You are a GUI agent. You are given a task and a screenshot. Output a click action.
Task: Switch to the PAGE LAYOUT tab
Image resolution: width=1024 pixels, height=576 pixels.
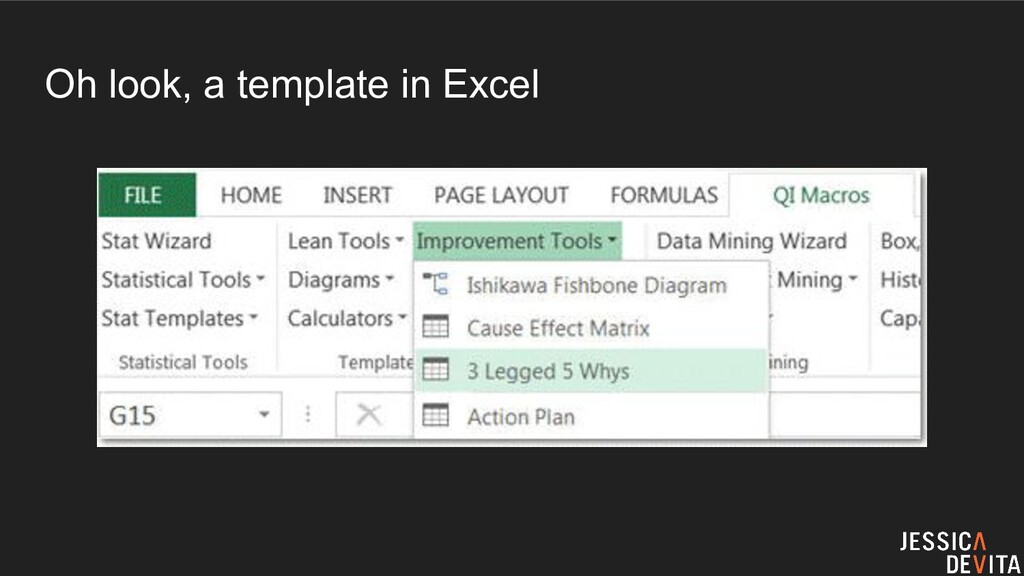501,196
